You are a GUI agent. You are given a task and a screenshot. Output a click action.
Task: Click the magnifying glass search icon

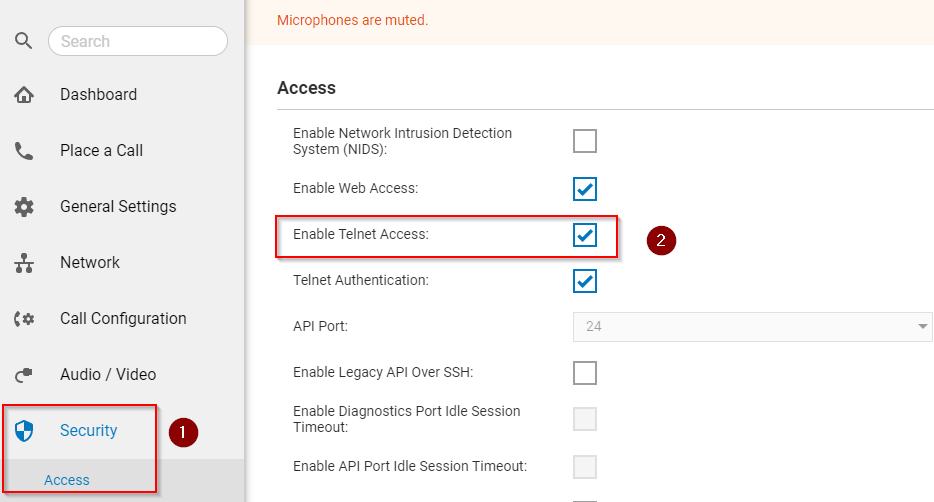point(23,40)
